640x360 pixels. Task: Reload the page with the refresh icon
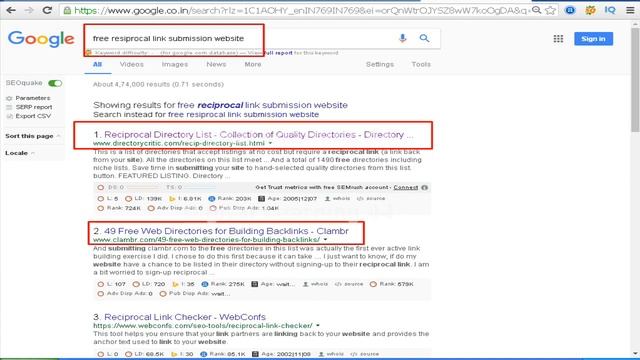(47, 10)
